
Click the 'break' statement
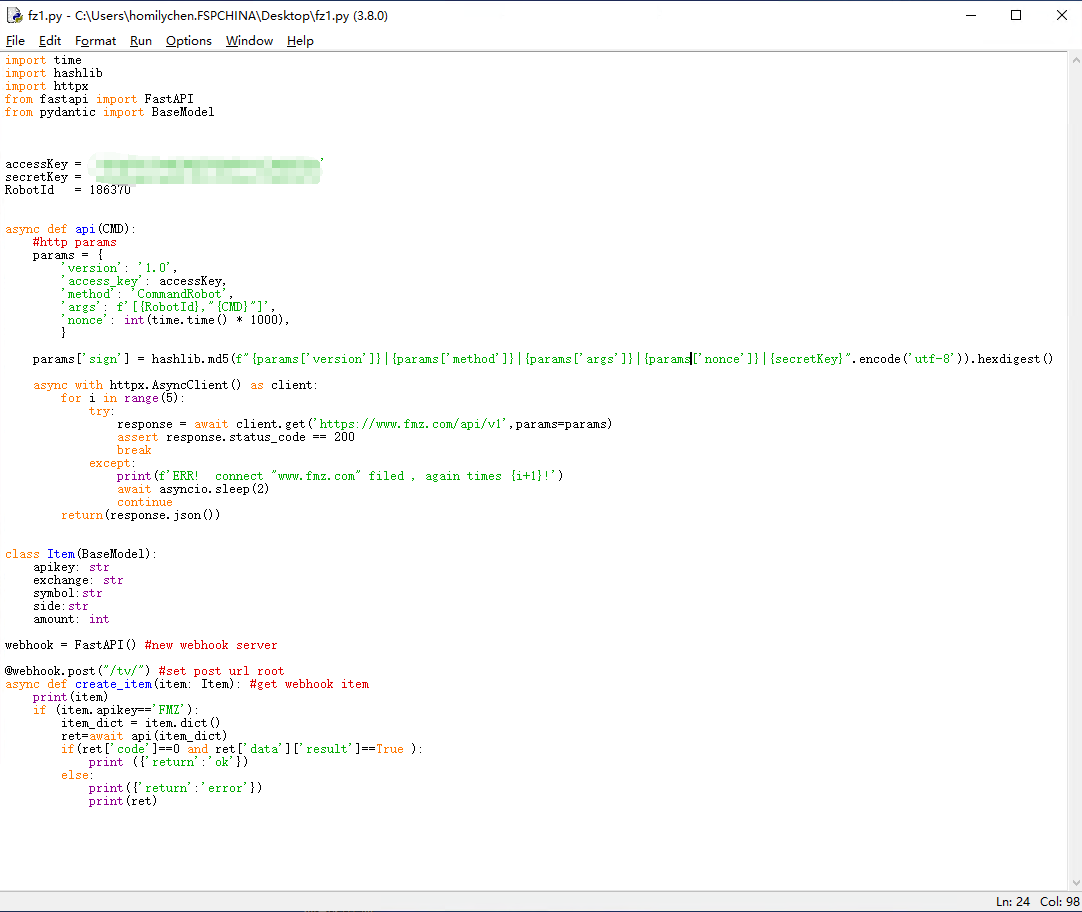click(x=134, y=450)
